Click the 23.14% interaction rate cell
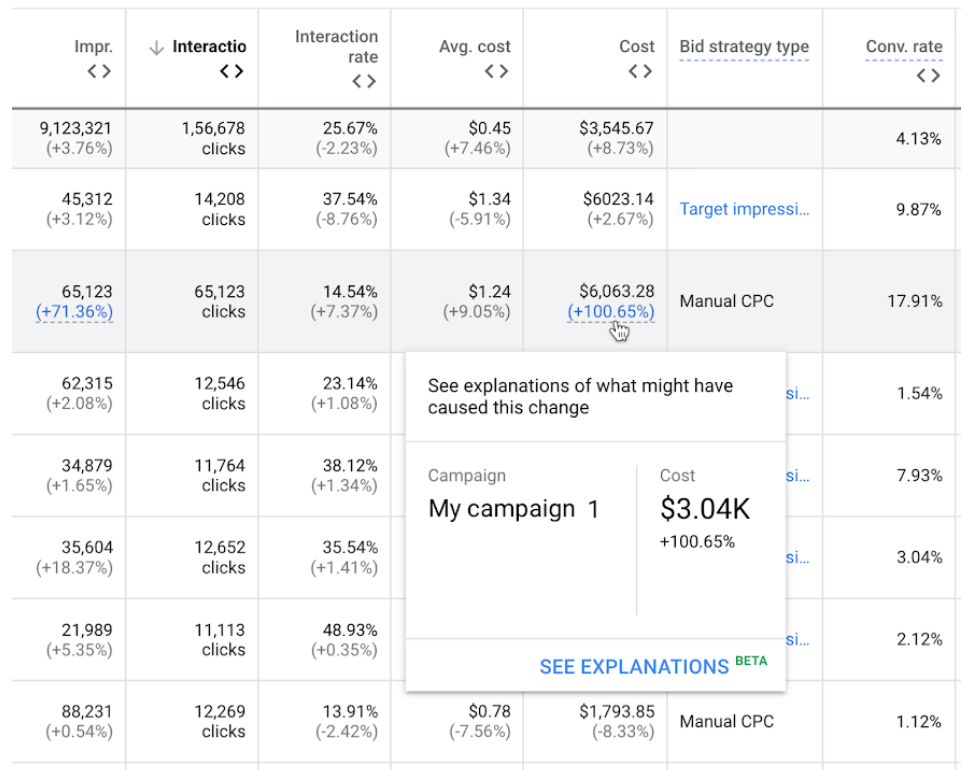961x770 pixels. 350,383
